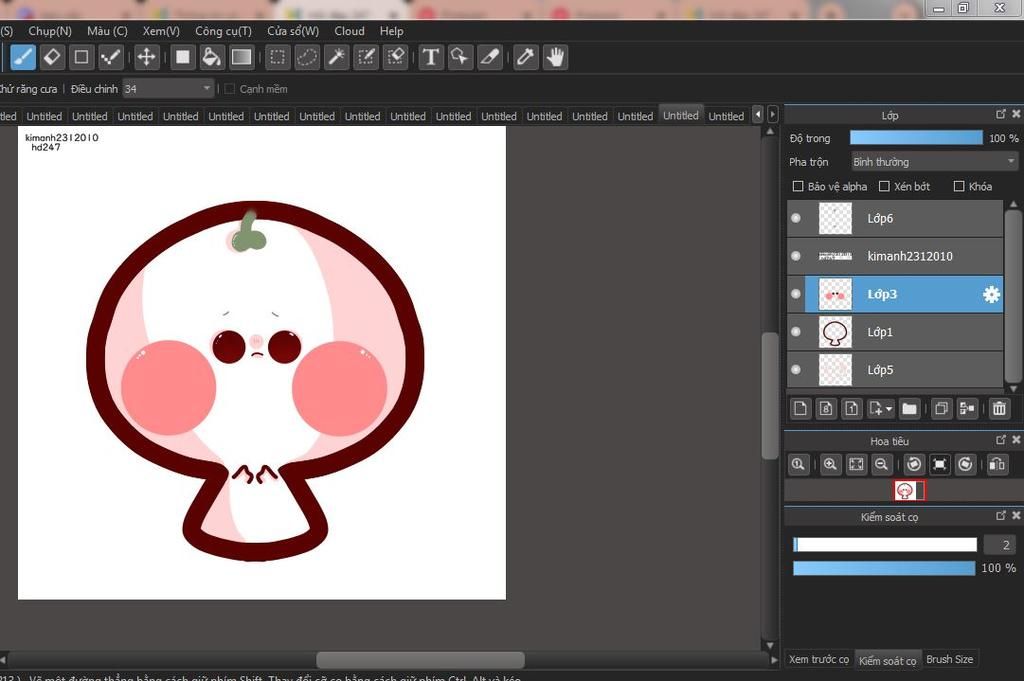Image resolution: width=1024 pixels, height=681 pixels.
Task: Undock the Hoa tiêu panel
Action: (x=1000, y=440)
